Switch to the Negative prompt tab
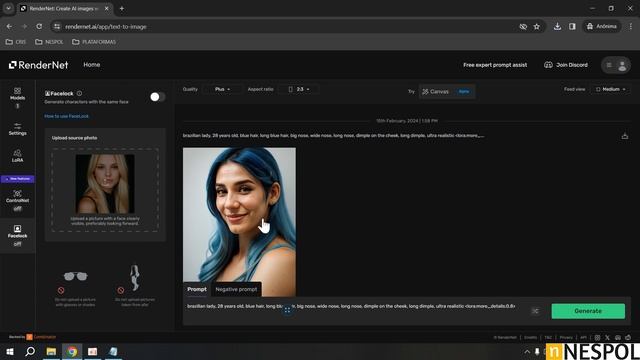Screen dimensions: 640x360 tap(236, 289)
